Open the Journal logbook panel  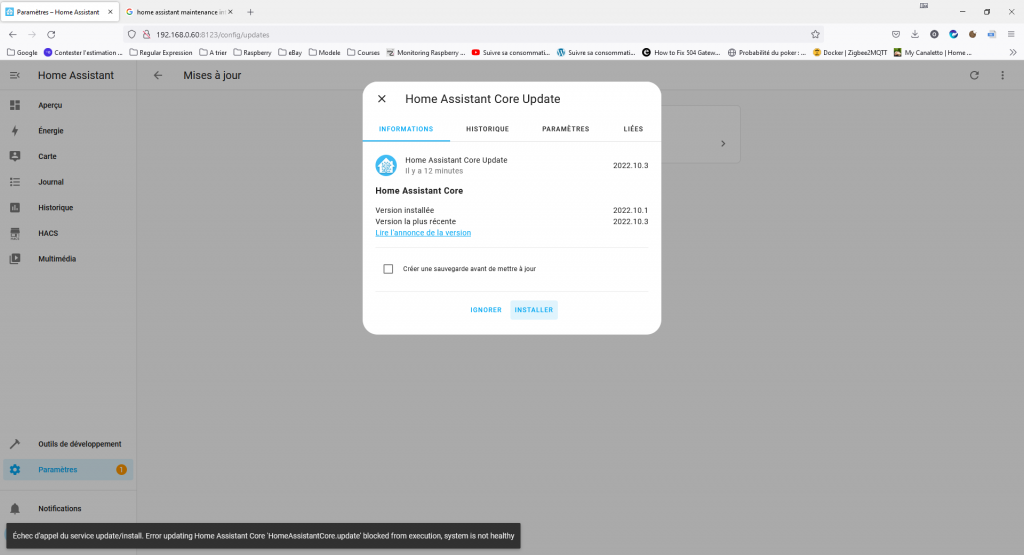click(x=68, y=182)
